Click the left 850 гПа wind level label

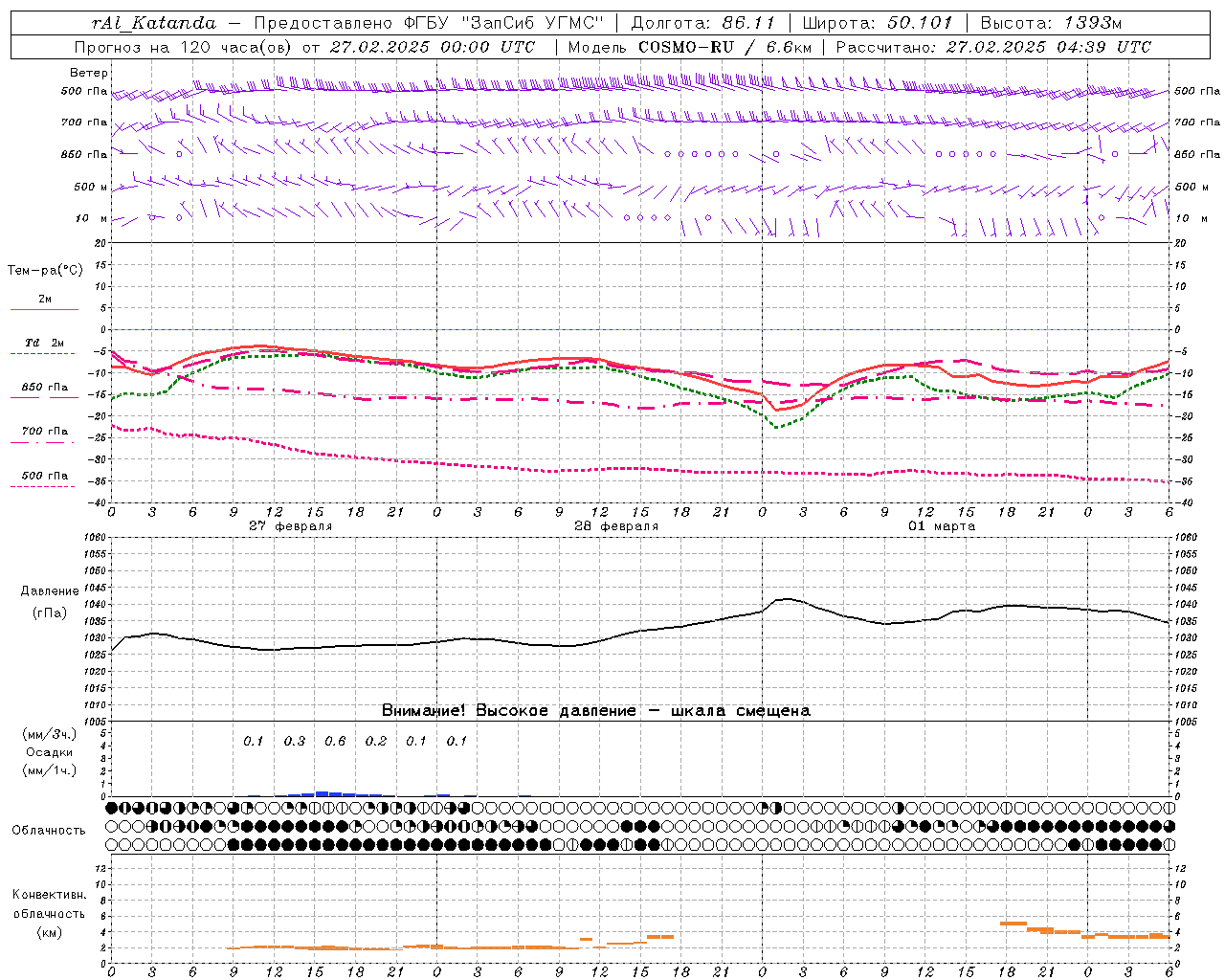coord(84,155)
